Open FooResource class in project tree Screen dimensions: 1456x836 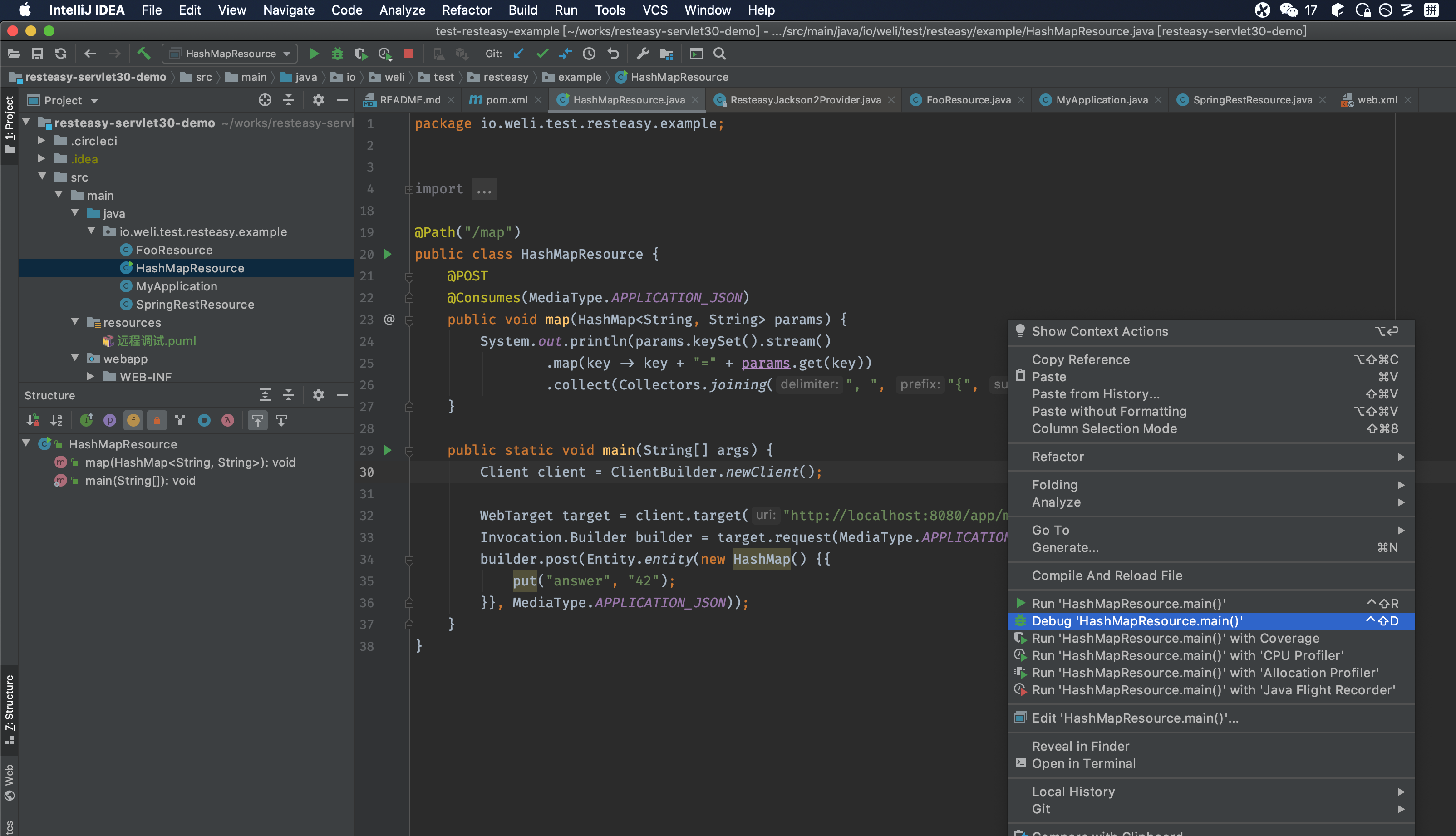173,250
